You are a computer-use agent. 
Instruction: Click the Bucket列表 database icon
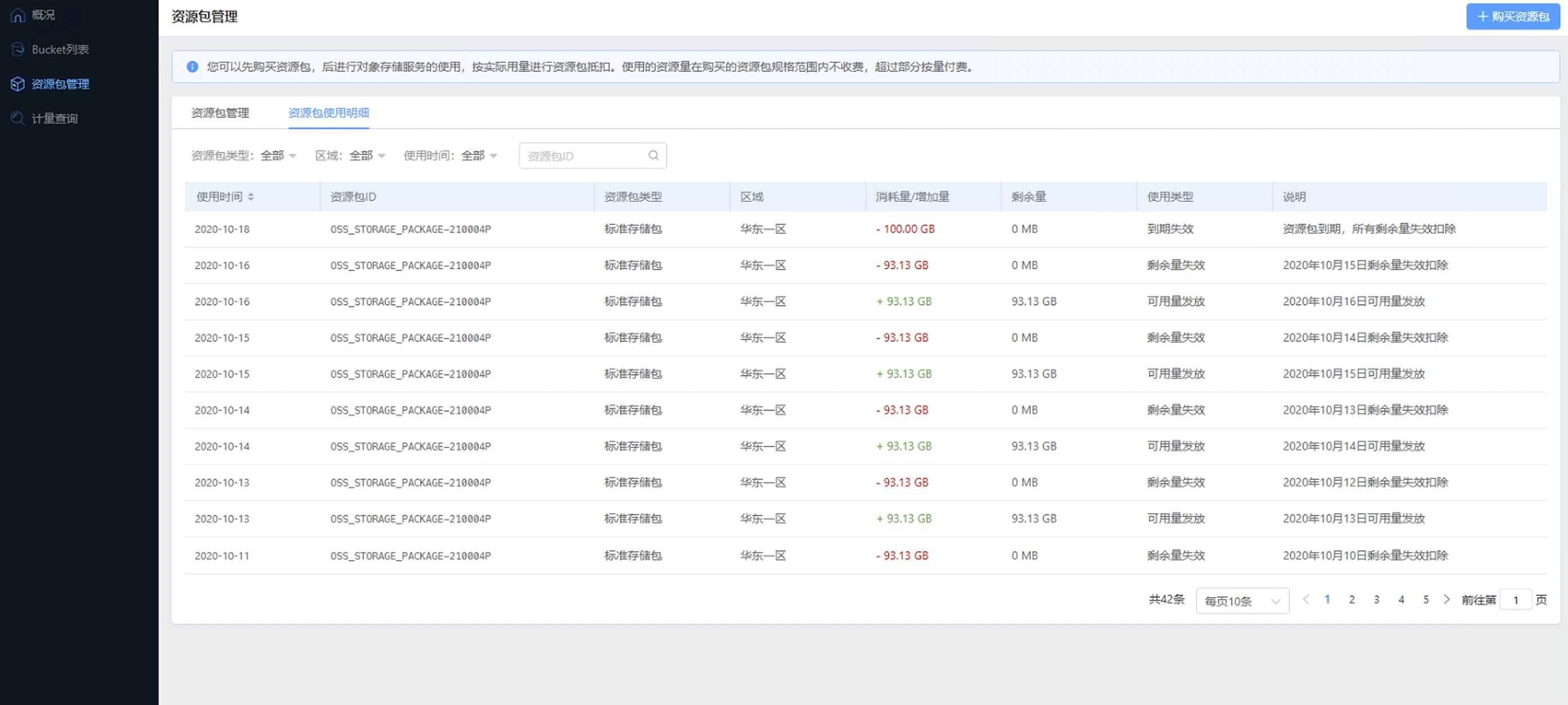[x=17, y=49]
